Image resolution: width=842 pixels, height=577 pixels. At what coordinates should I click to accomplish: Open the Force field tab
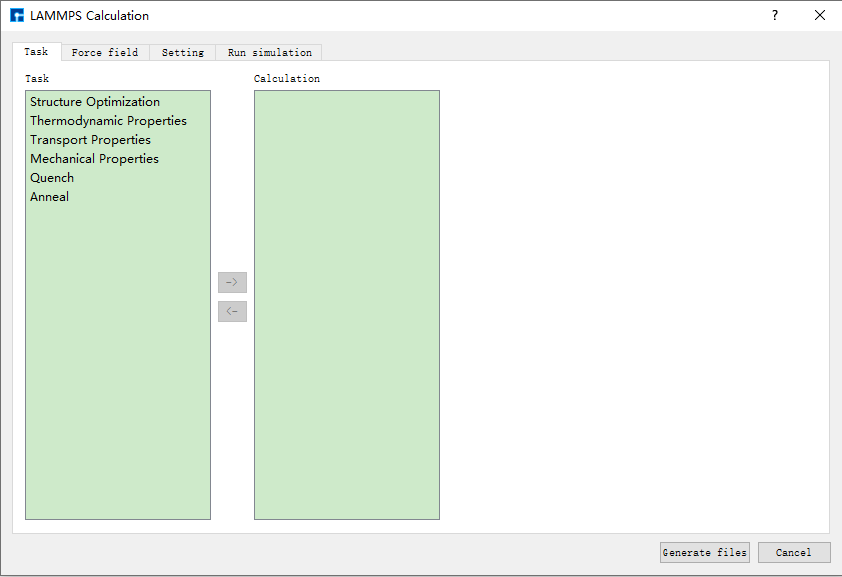point(105,52)
